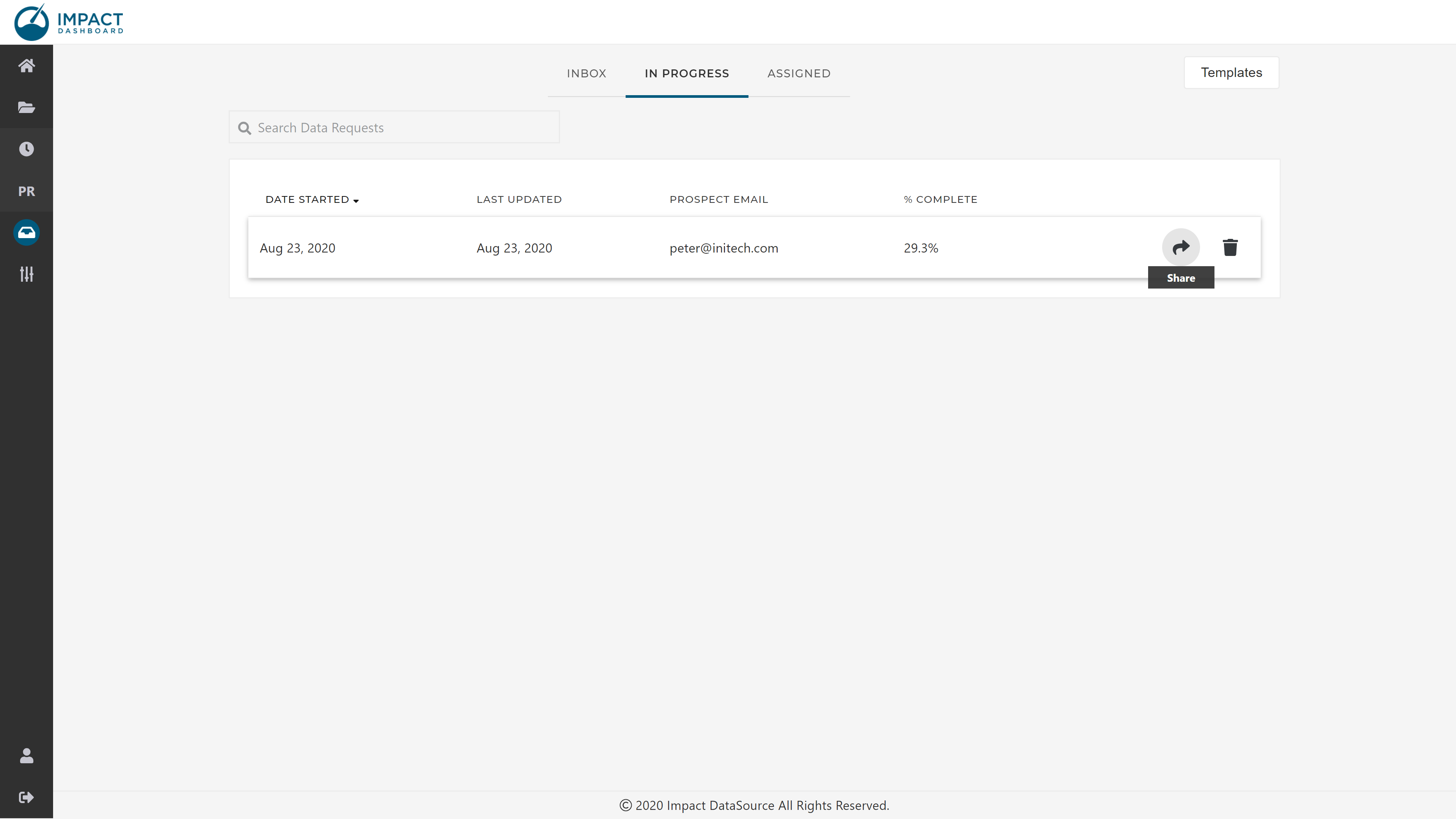Screen dimensions: 1456x819
Task: Open the PR section in the sidebar
Action: (x=27, y=191)
